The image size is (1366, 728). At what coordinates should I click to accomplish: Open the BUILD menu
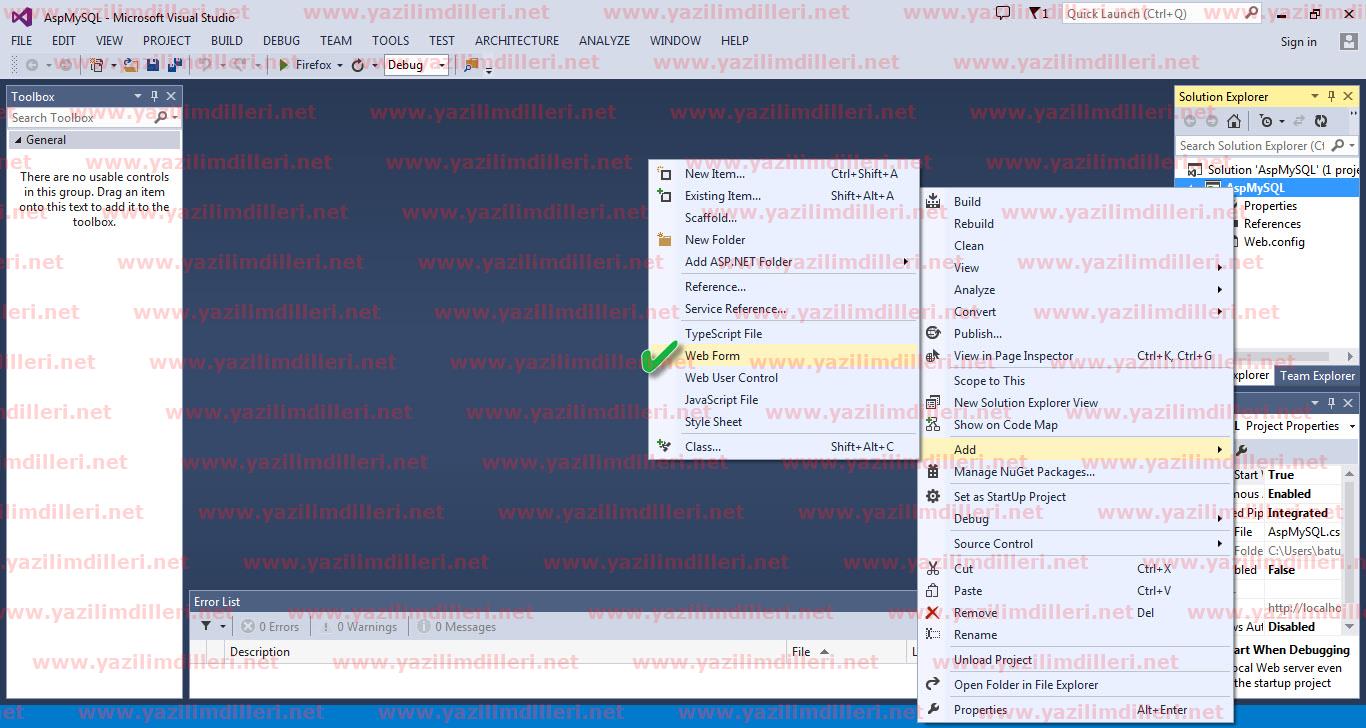[227, 41]
